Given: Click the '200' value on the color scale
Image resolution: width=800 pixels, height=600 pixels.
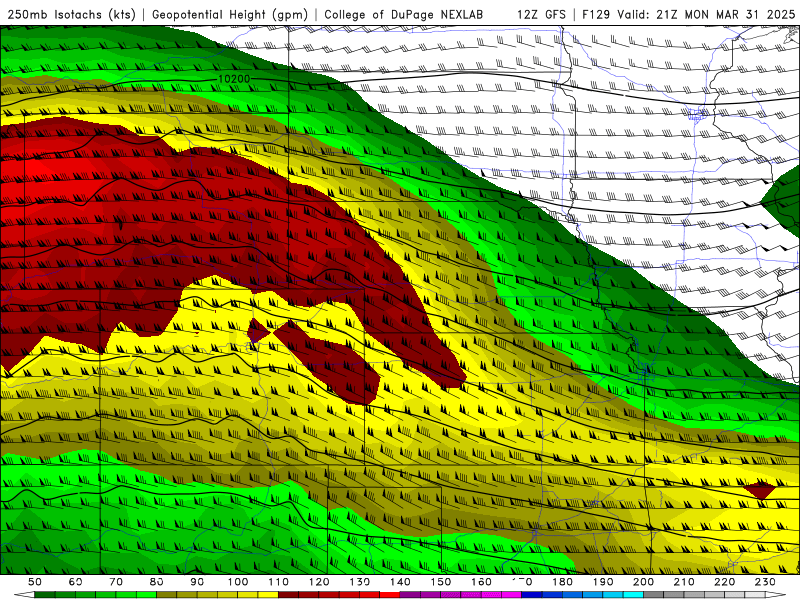Looking at the screenshot, I should (x=644, y=582).
